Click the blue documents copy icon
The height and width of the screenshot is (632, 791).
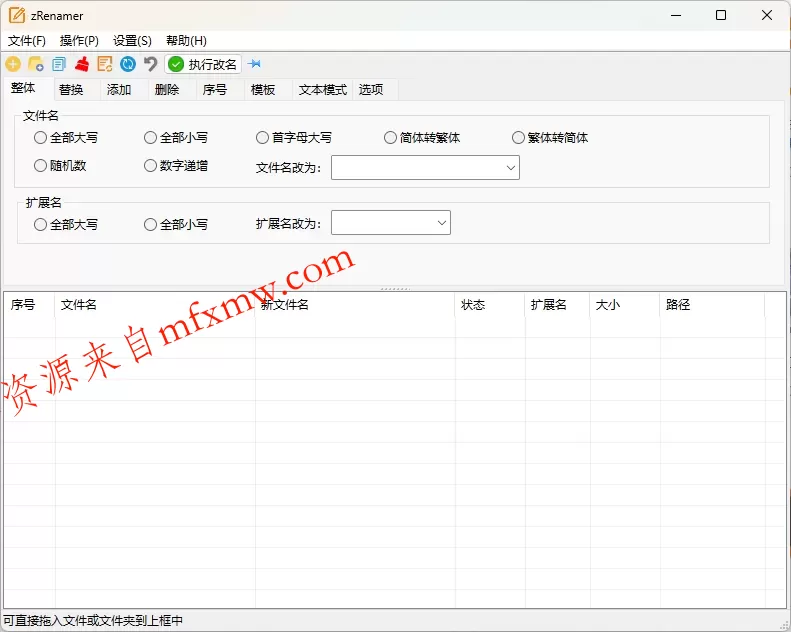pyautogui.click(x=59, y=64)
